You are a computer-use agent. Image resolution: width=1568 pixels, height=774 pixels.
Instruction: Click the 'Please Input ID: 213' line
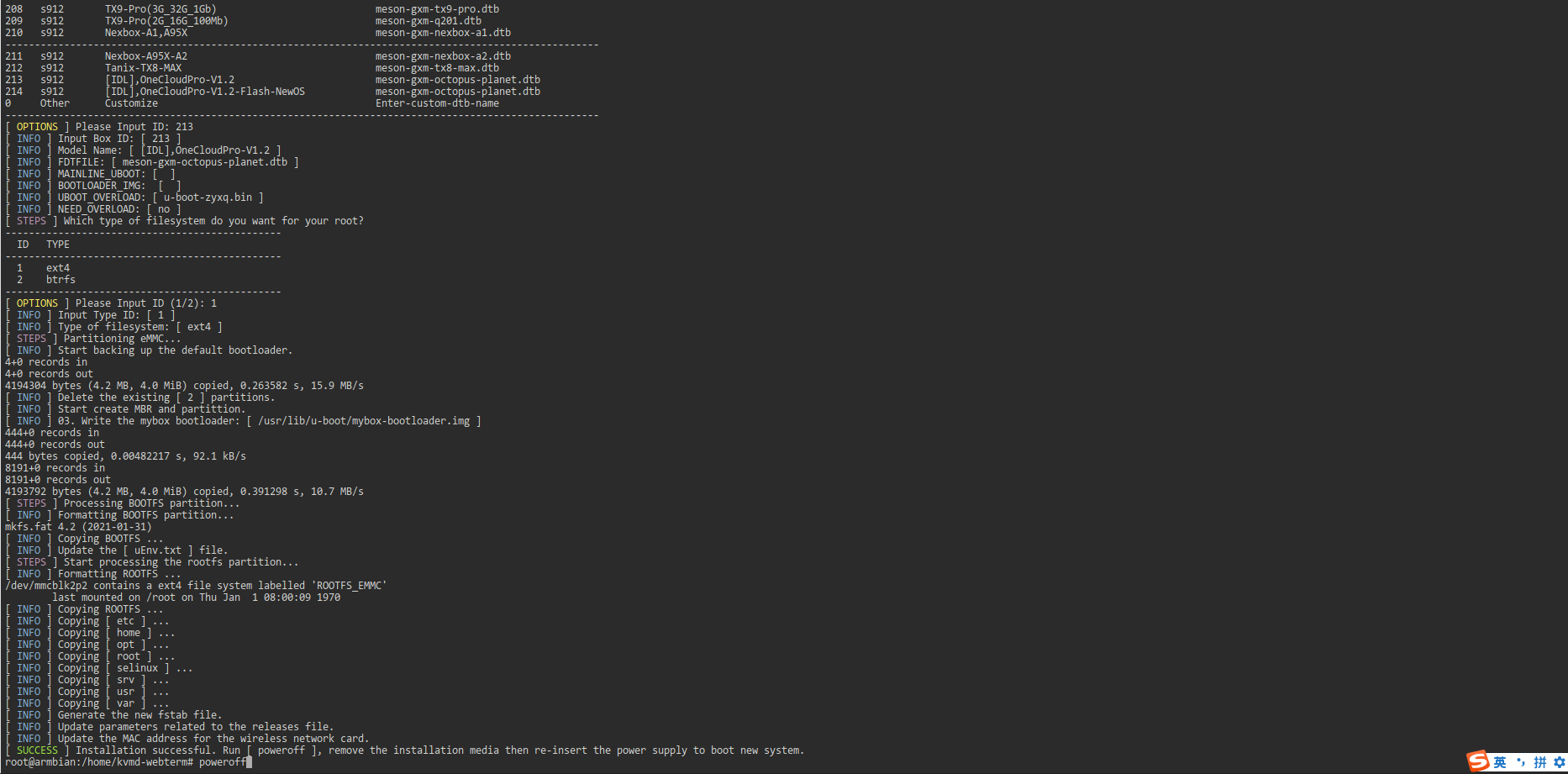134,127
